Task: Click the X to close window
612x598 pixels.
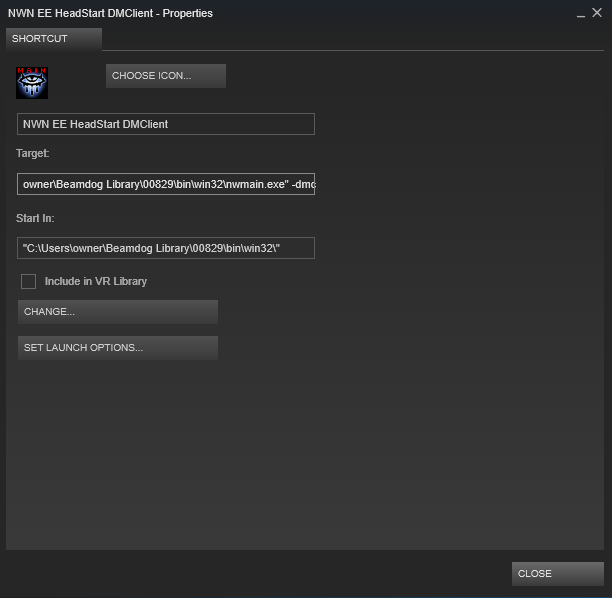Action: [597, 13]
